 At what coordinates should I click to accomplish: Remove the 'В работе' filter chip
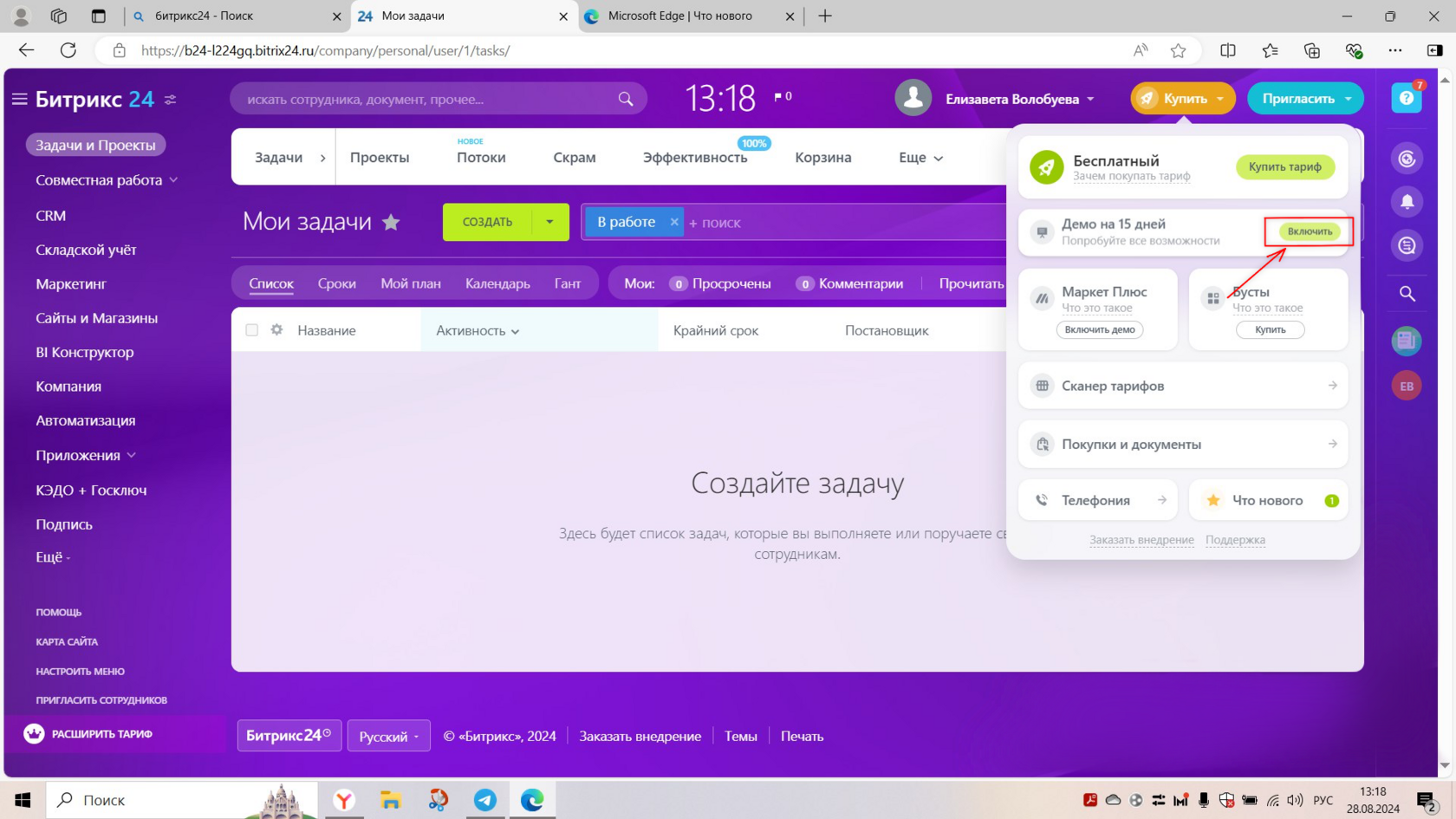[674, 222]
